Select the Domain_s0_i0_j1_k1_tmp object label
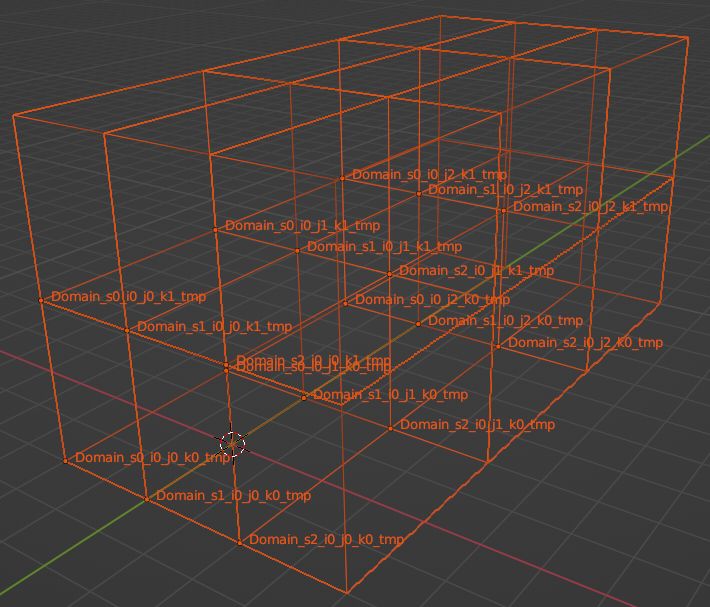This screenshot has width=710, height=607. click(302, 225)
